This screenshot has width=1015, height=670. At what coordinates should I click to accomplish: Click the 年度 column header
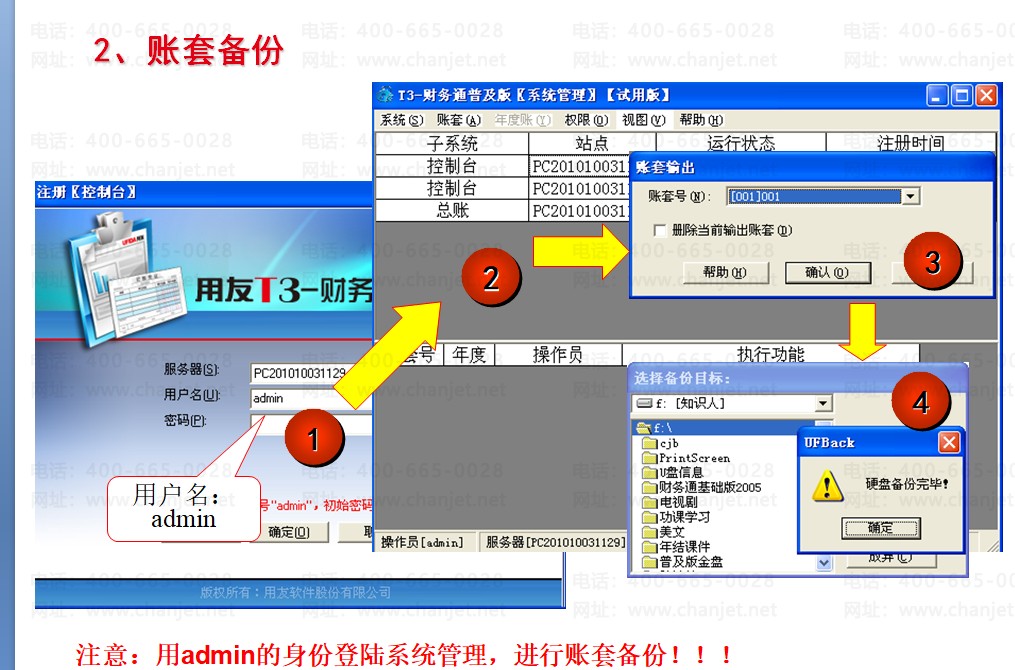point(469,355)
